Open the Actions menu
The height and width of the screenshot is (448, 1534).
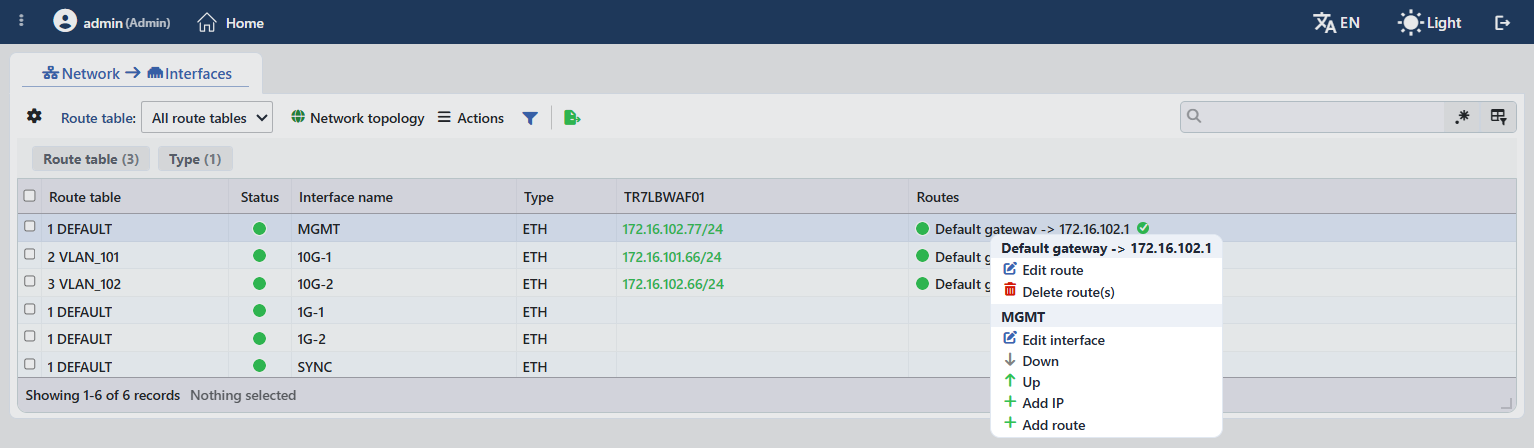(x=470, y=118)
